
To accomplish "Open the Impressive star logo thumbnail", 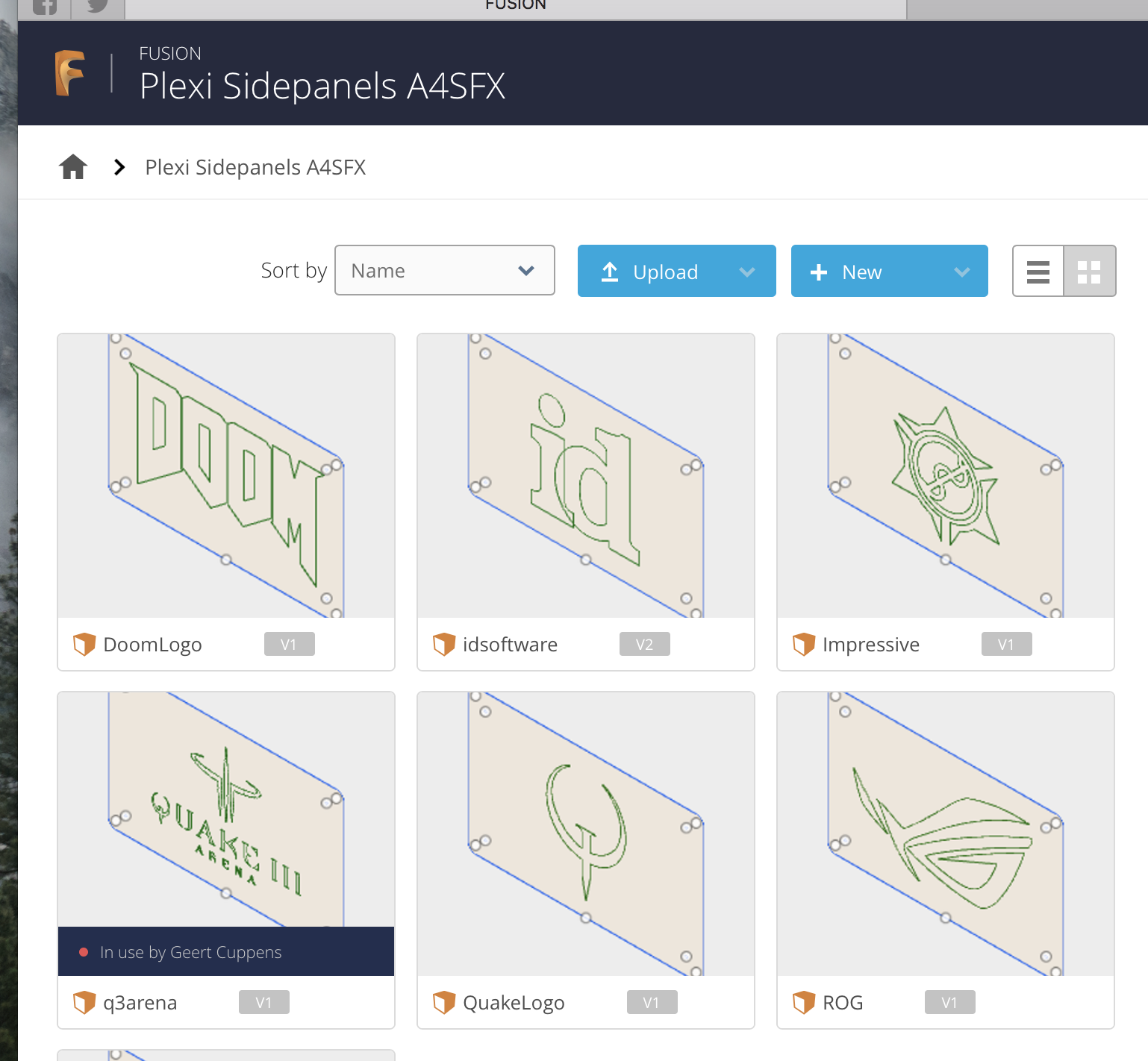I will 946,476.
